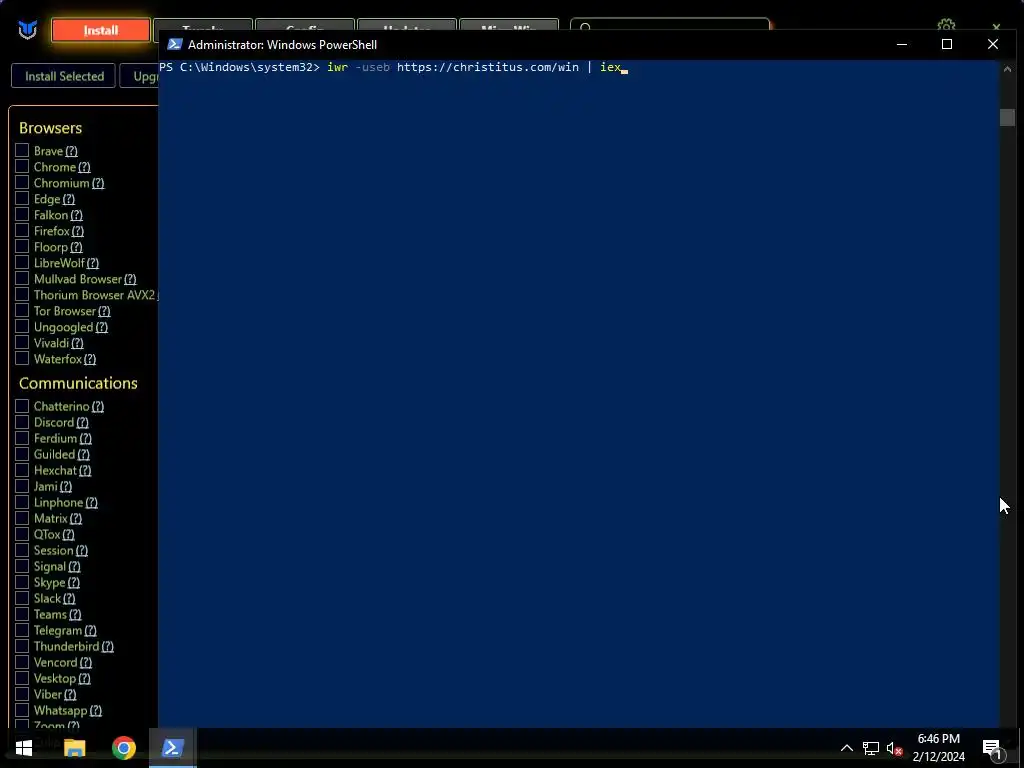1024x768 pixels.
Task: Click the Install Selected button
Action: 64,76
